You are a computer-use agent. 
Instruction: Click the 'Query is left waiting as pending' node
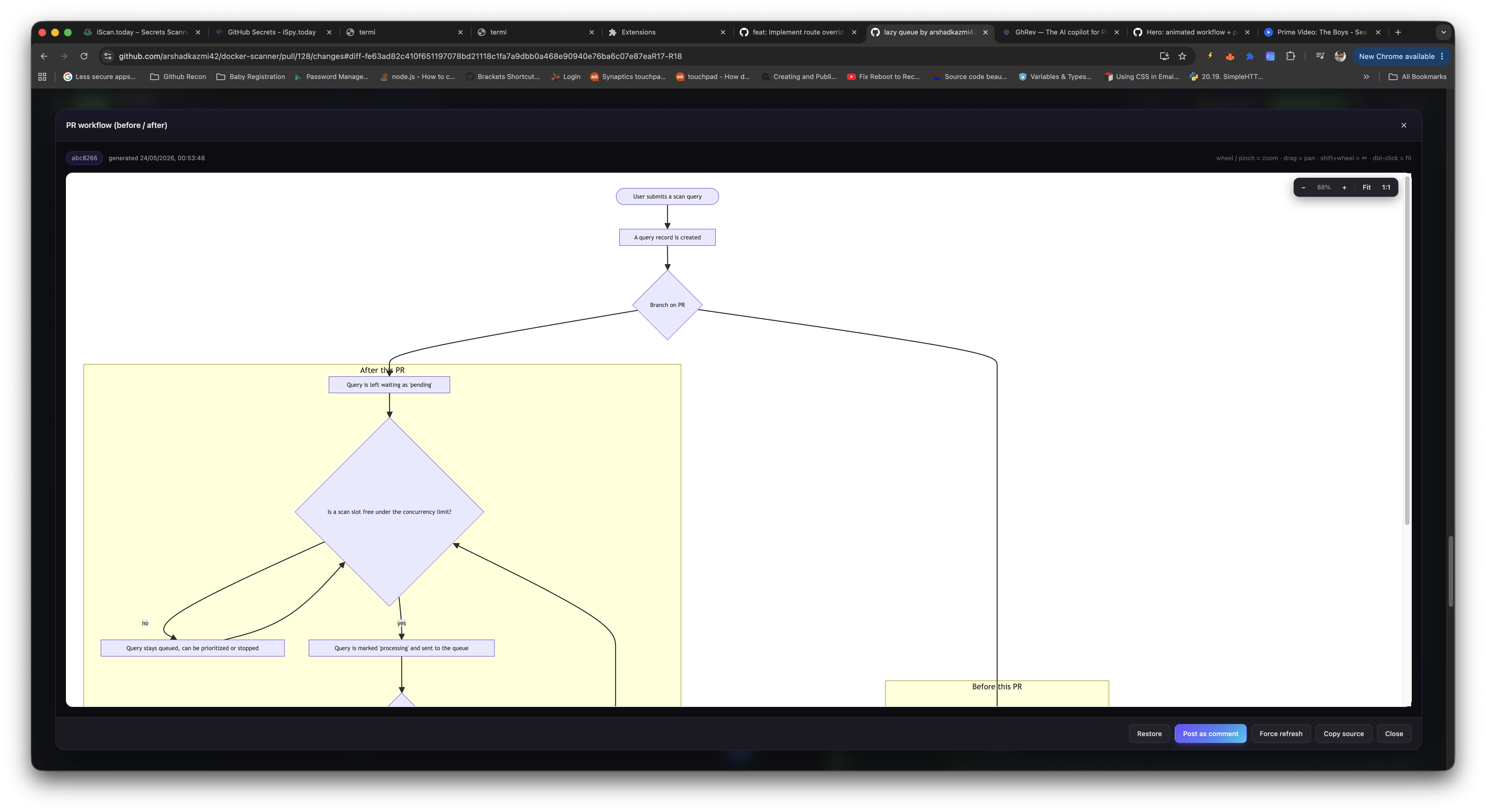point(389,385)
